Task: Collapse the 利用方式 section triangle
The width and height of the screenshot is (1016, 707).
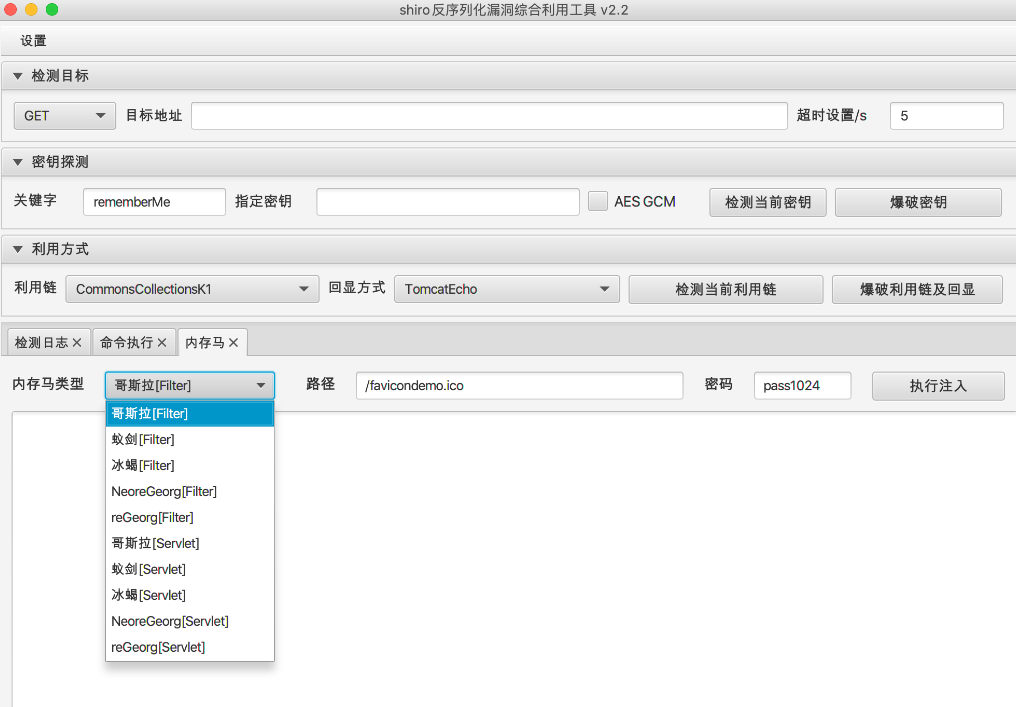Action: click(x=17, y=249)
